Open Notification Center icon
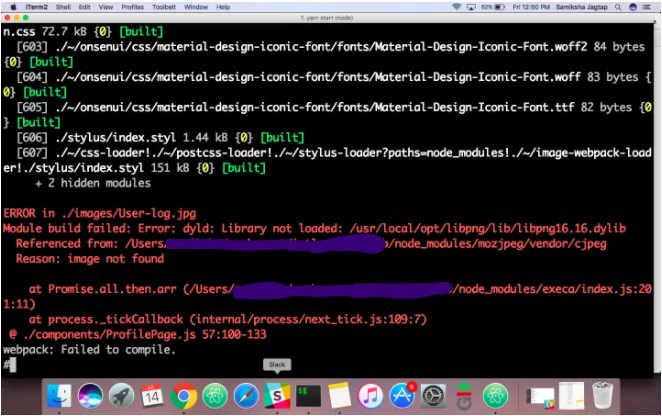Viewport: 662px width, 416px height. pyautogui.click(x=646, y=7)
